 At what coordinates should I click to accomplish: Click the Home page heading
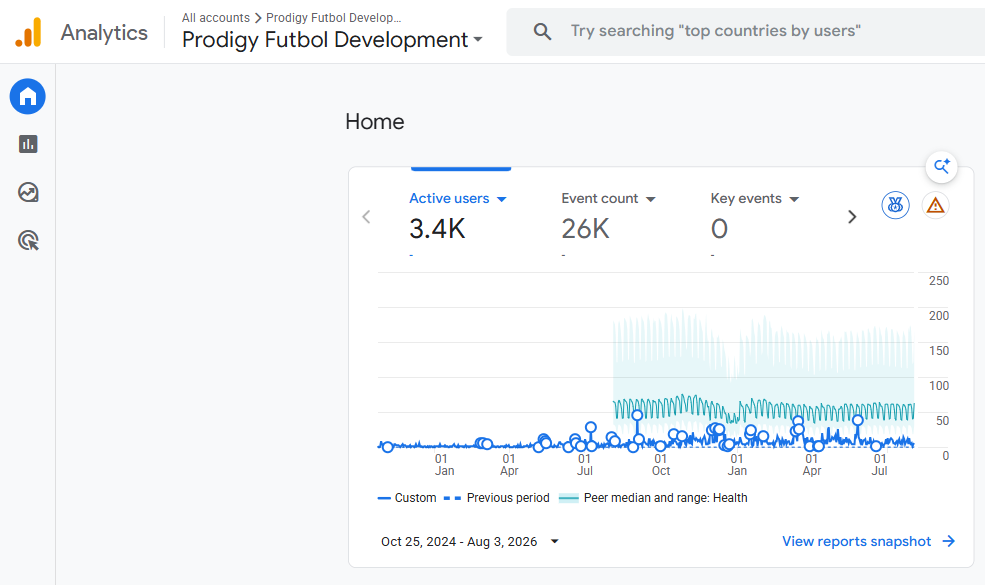(374, 121)
